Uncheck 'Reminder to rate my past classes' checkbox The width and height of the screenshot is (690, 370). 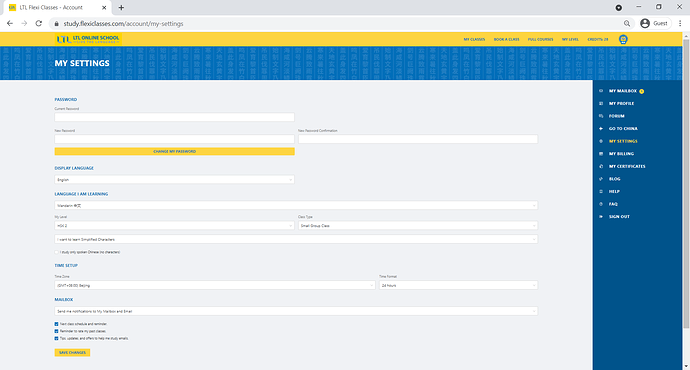(56, 331)
